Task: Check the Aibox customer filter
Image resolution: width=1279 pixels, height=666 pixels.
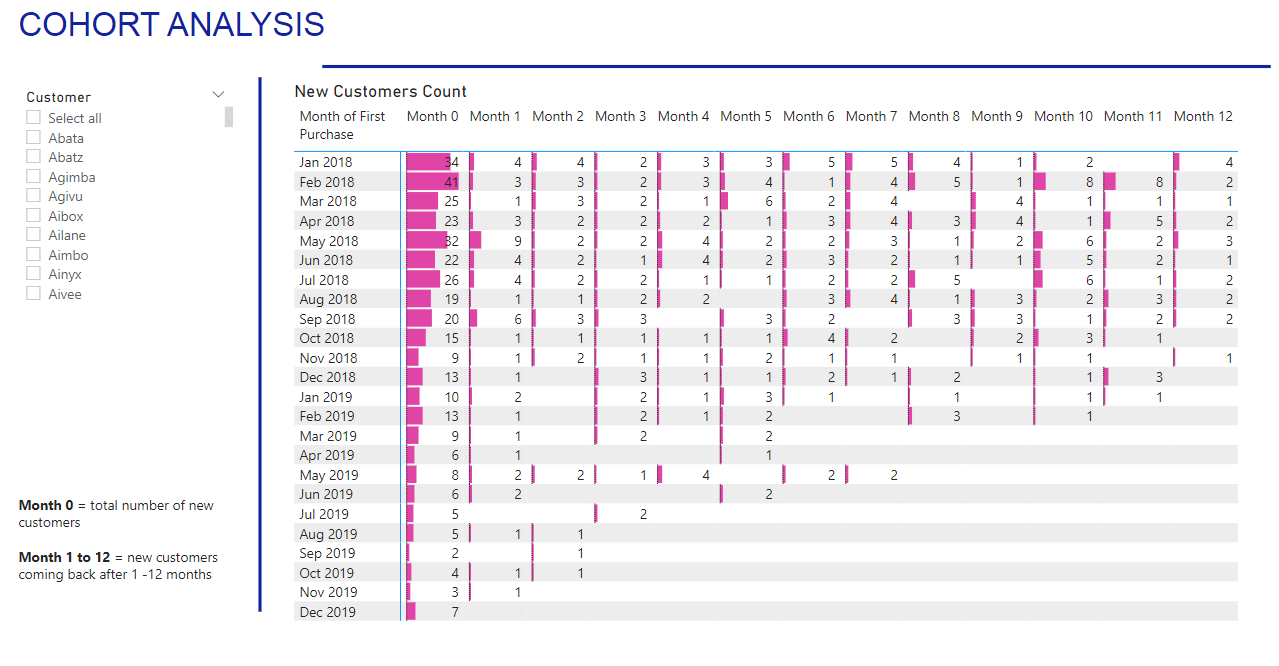Action: tap(34, 216)
